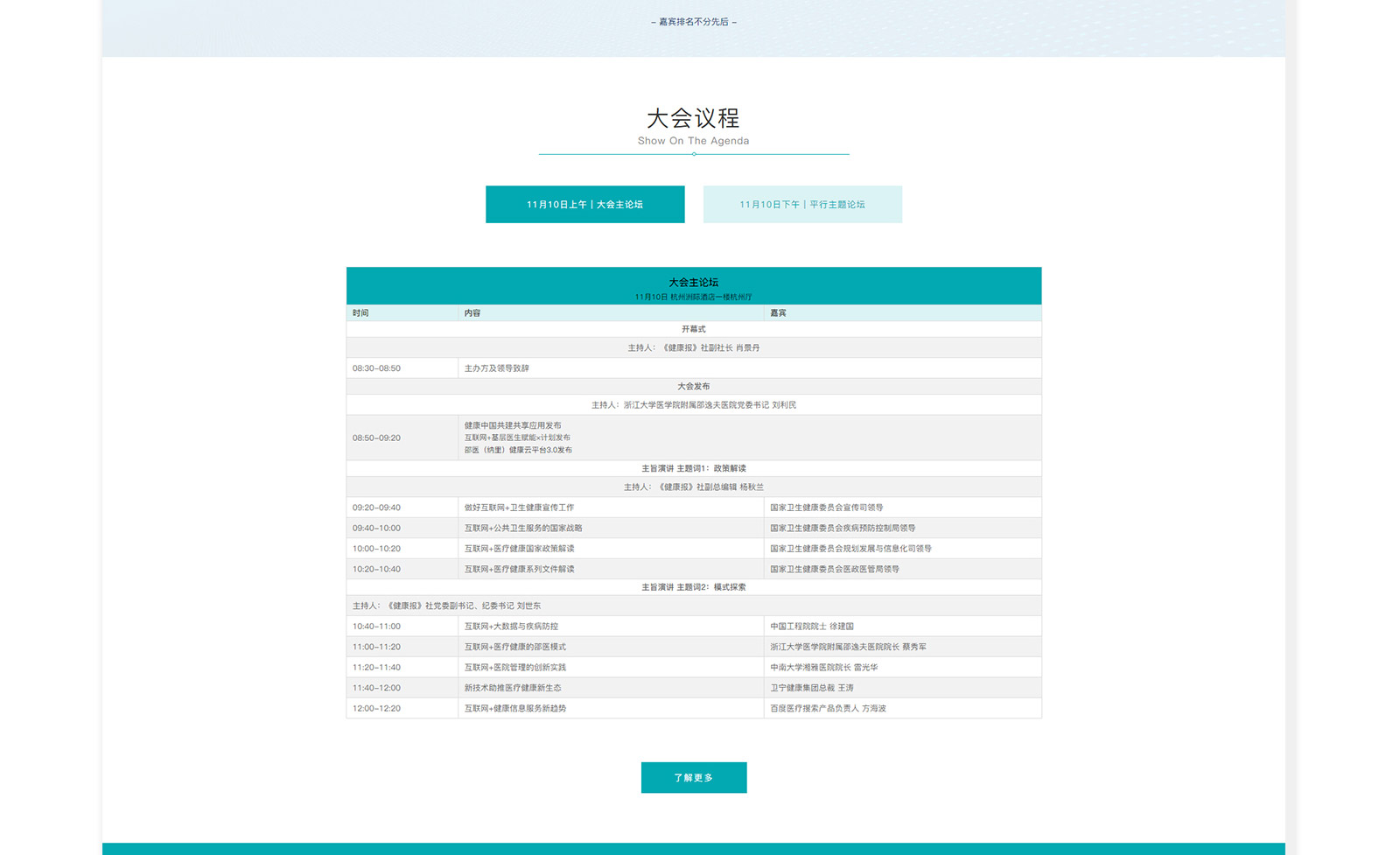Click the 大会议程 section heading
The width and height of the screenshot is (1400, 855).
coord(693,118)
